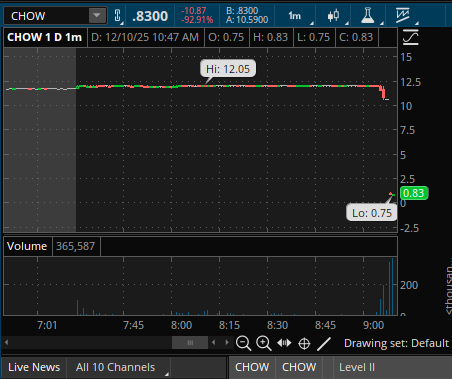Click the ask price A: 10.5900
The width and height of the screenshot is (452, 379).
247,20
